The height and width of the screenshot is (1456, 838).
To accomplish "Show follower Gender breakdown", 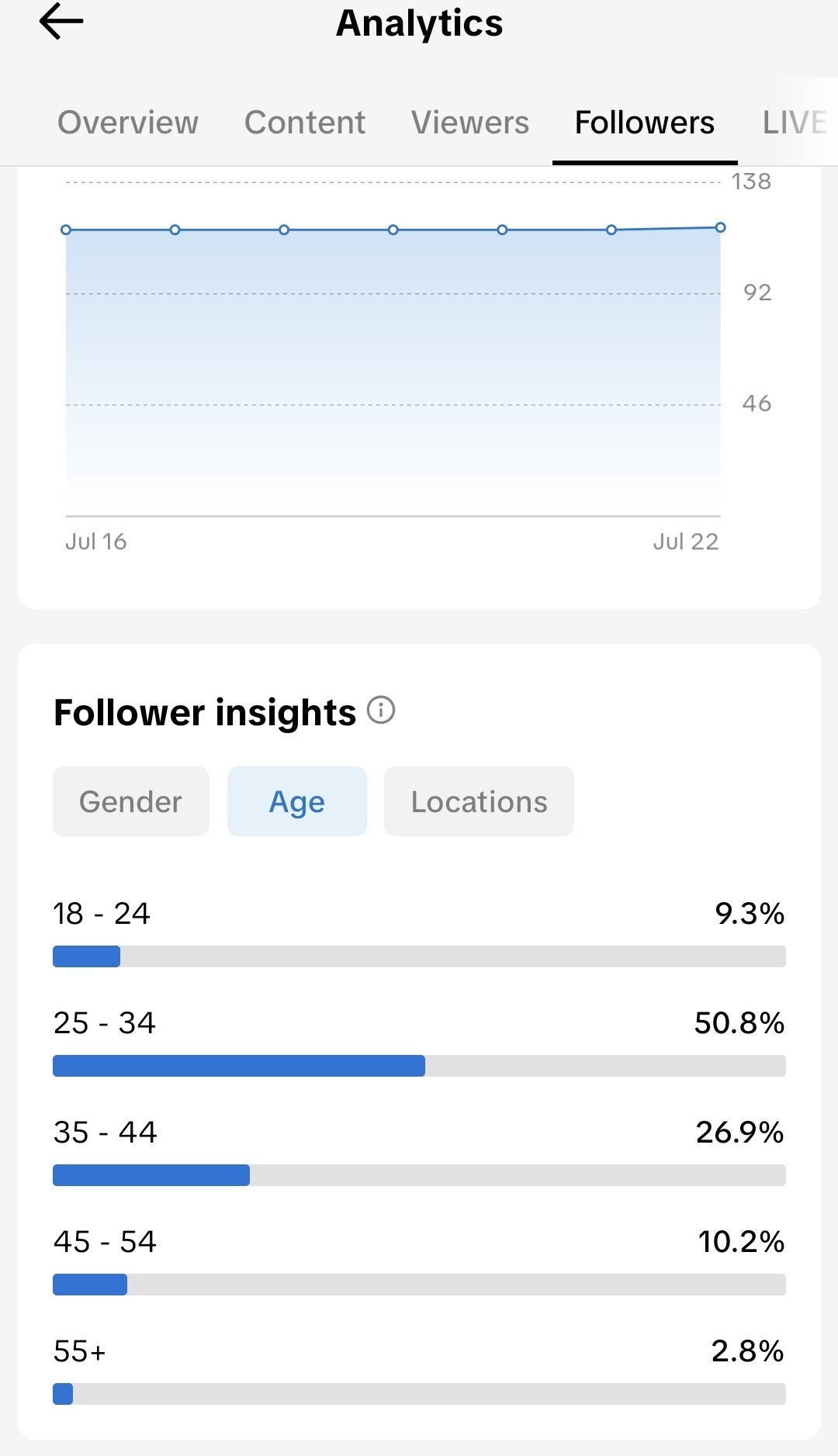I will [x=130, y=801].
